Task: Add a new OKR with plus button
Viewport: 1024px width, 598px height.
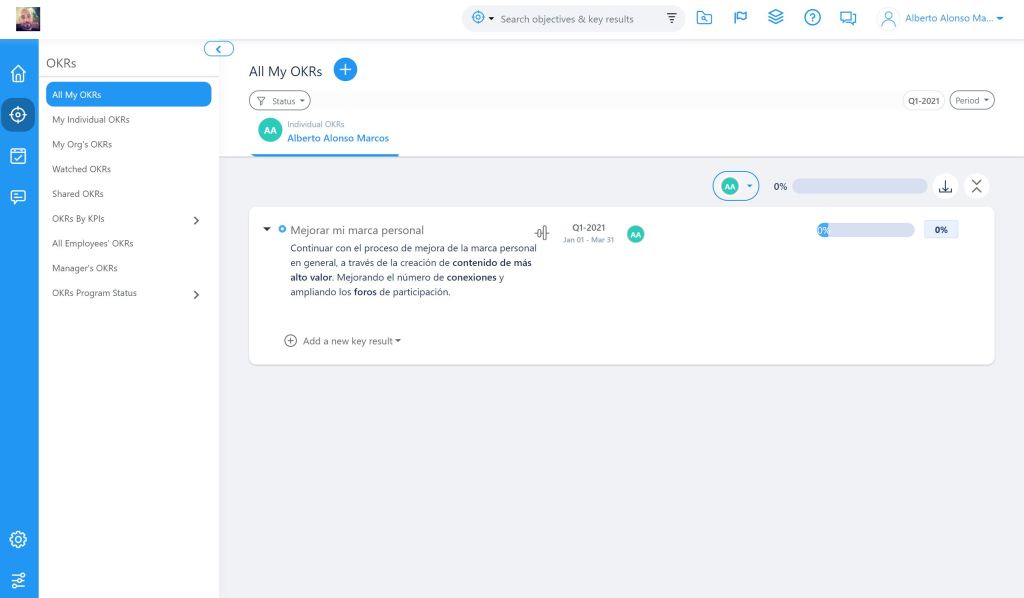Action: (345, 69)
